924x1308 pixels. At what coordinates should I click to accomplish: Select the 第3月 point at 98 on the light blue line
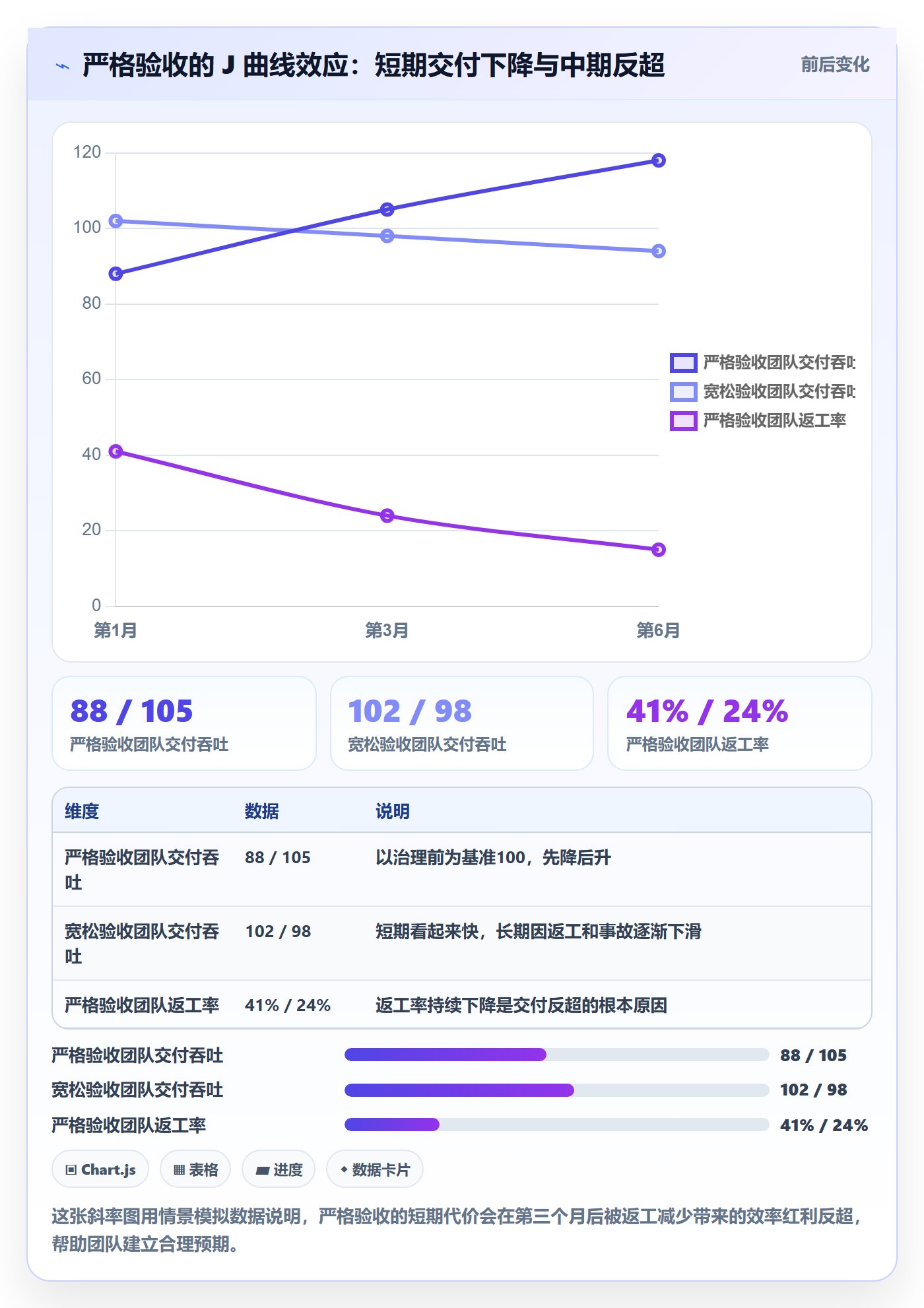pyautogui.click(x=387, y=236)
